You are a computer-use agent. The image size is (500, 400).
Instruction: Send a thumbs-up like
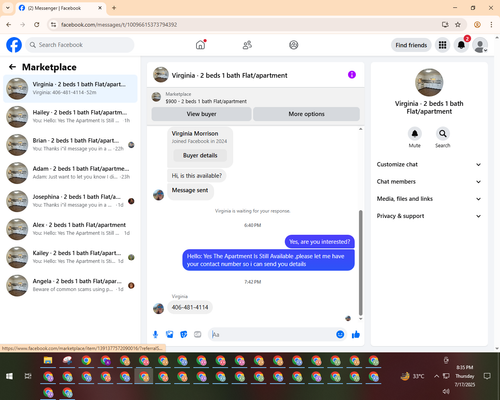point(356,334)
